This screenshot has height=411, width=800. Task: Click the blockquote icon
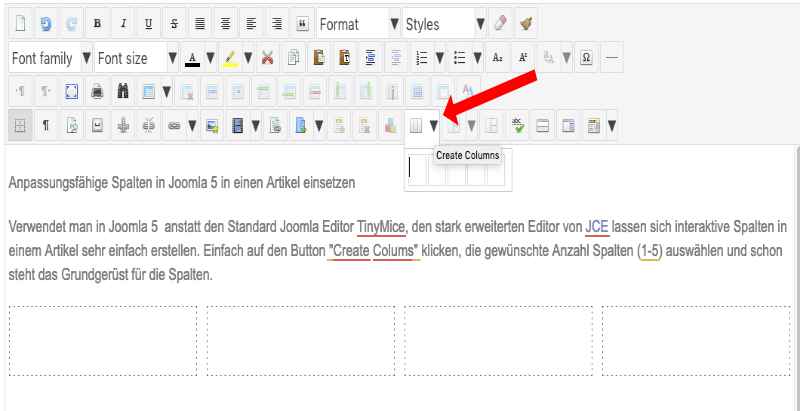click(304, 22)
